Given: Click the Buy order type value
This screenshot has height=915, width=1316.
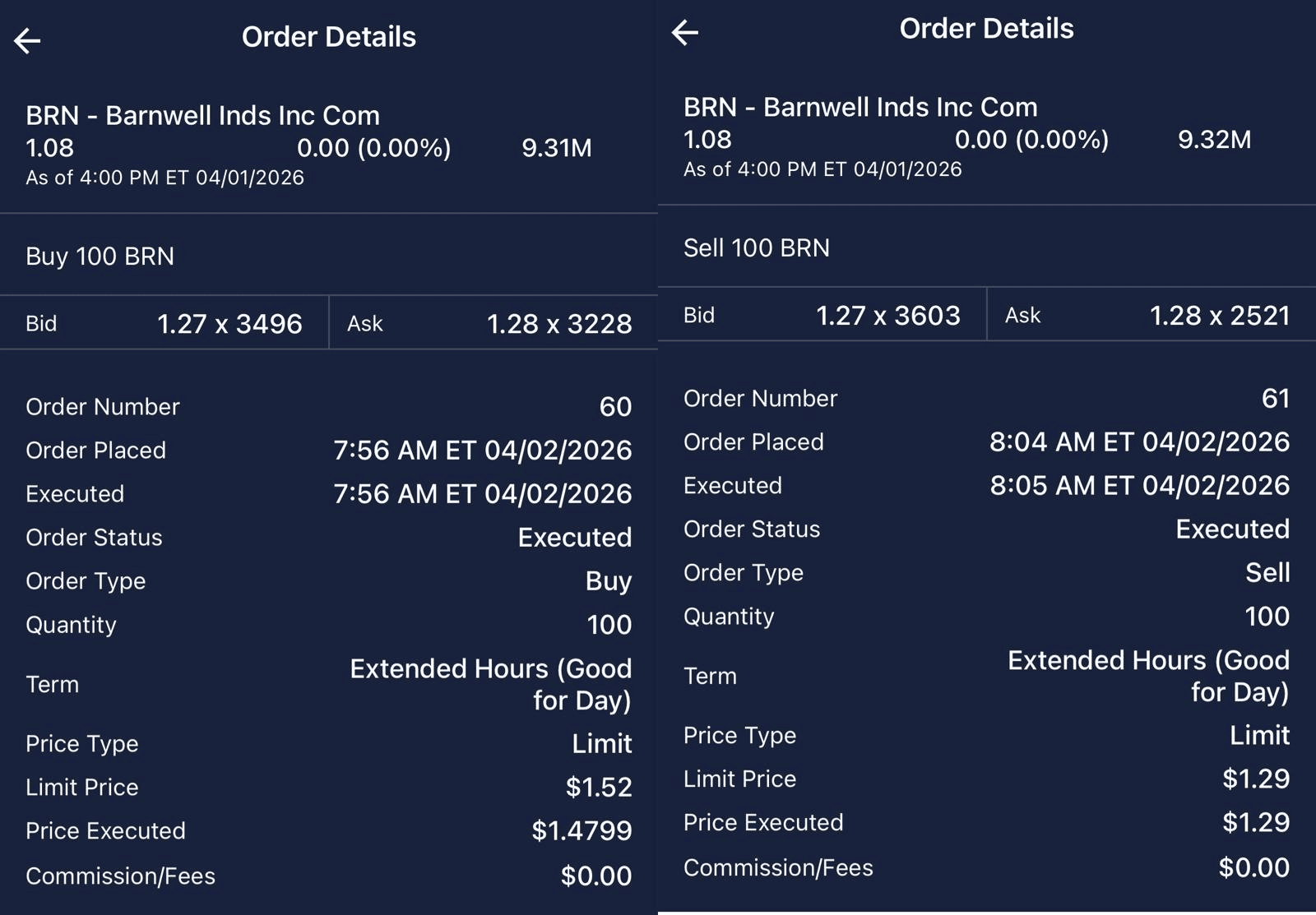Looking at the screenshot, I should pos(609,580).
